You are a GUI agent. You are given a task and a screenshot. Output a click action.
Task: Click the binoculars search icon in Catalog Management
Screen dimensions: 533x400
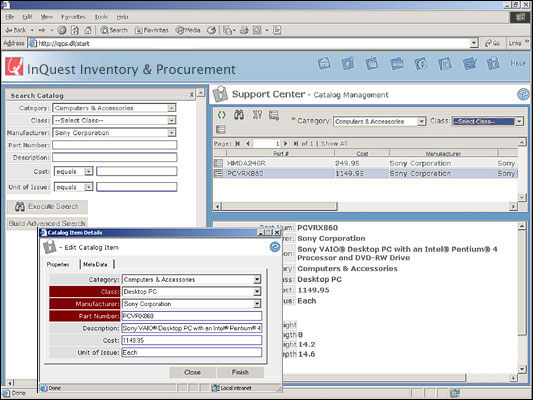click(x=239, y=115)
